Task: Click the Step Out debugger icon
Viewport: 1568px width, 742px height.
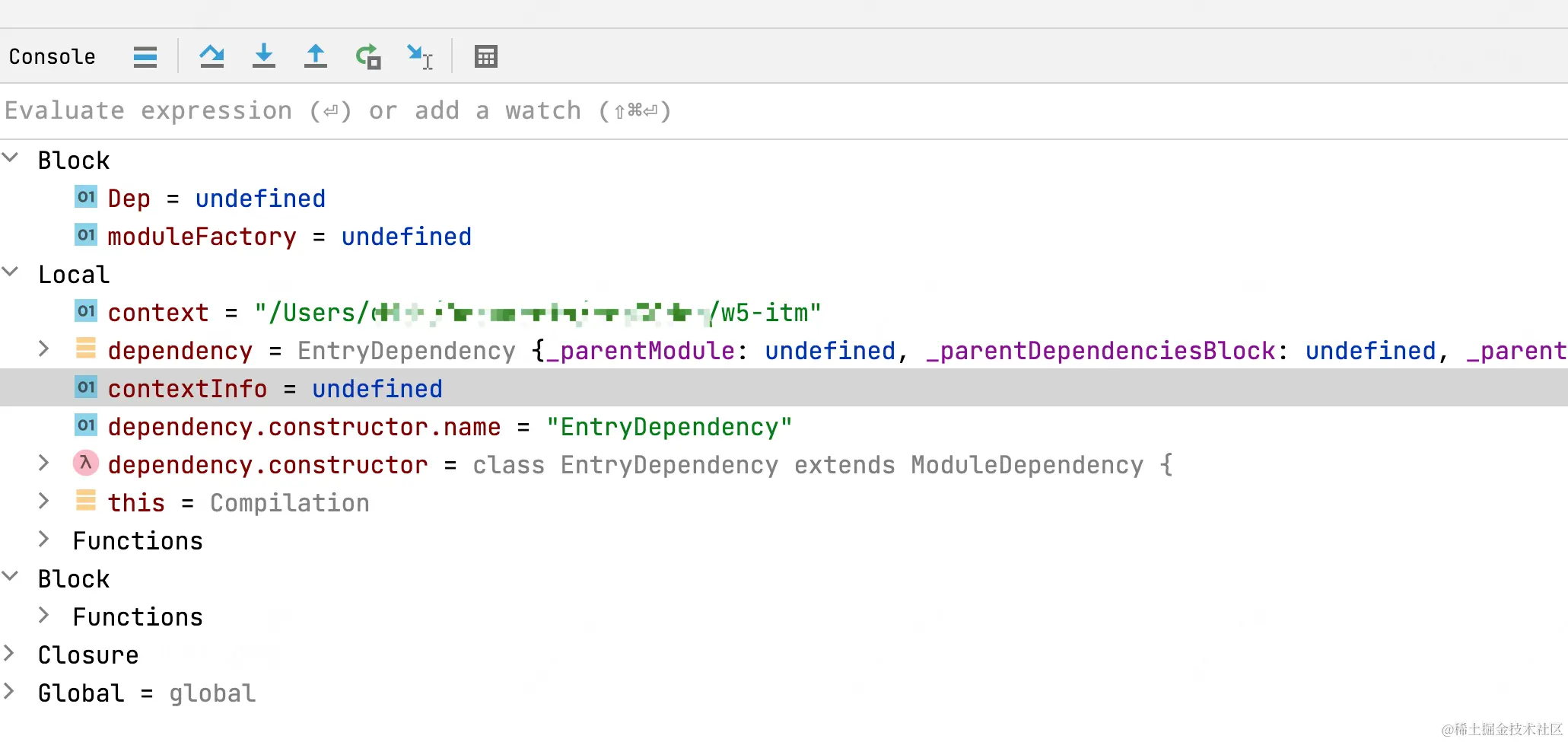Action: [315, 57]
